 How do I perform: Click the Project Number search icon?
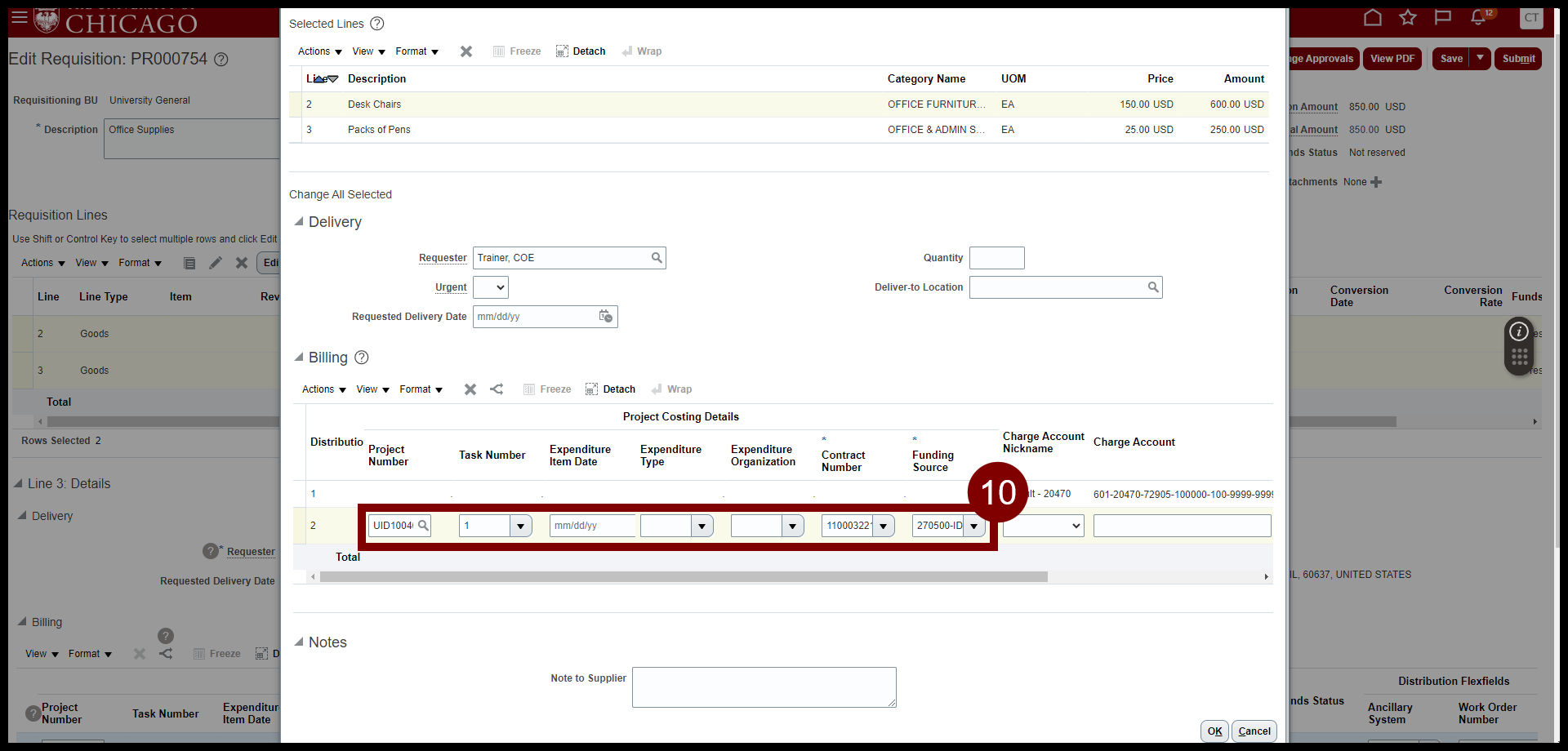423,526
